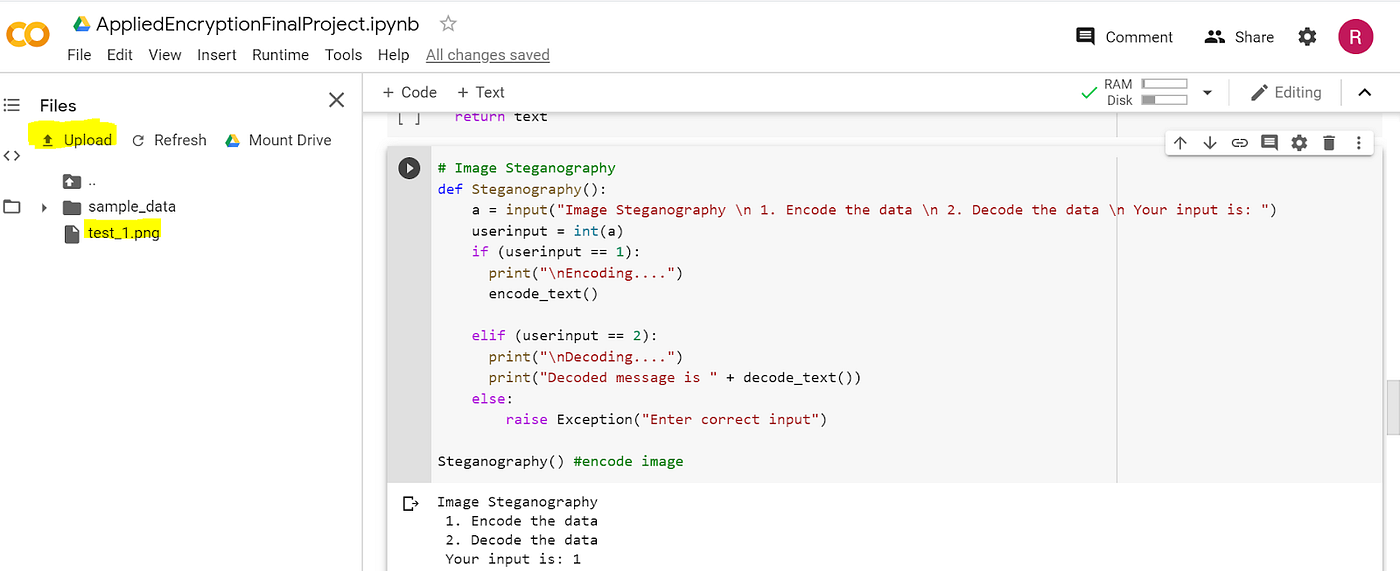Image resolution: width=1400 pixels, height=571 pixels.
Task: Add a comment on the cell
Action: click(x=1269, y=143)
